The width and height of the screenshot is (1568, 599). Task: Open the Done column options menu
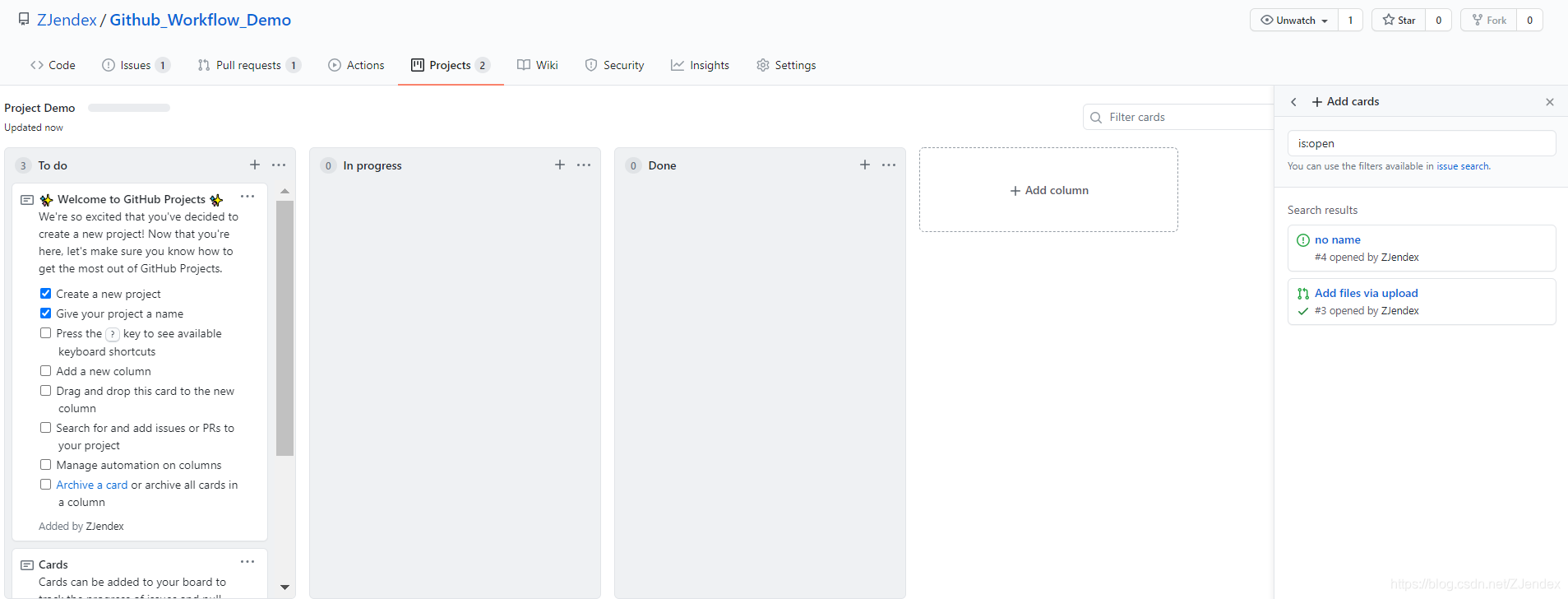click(889, 165)
